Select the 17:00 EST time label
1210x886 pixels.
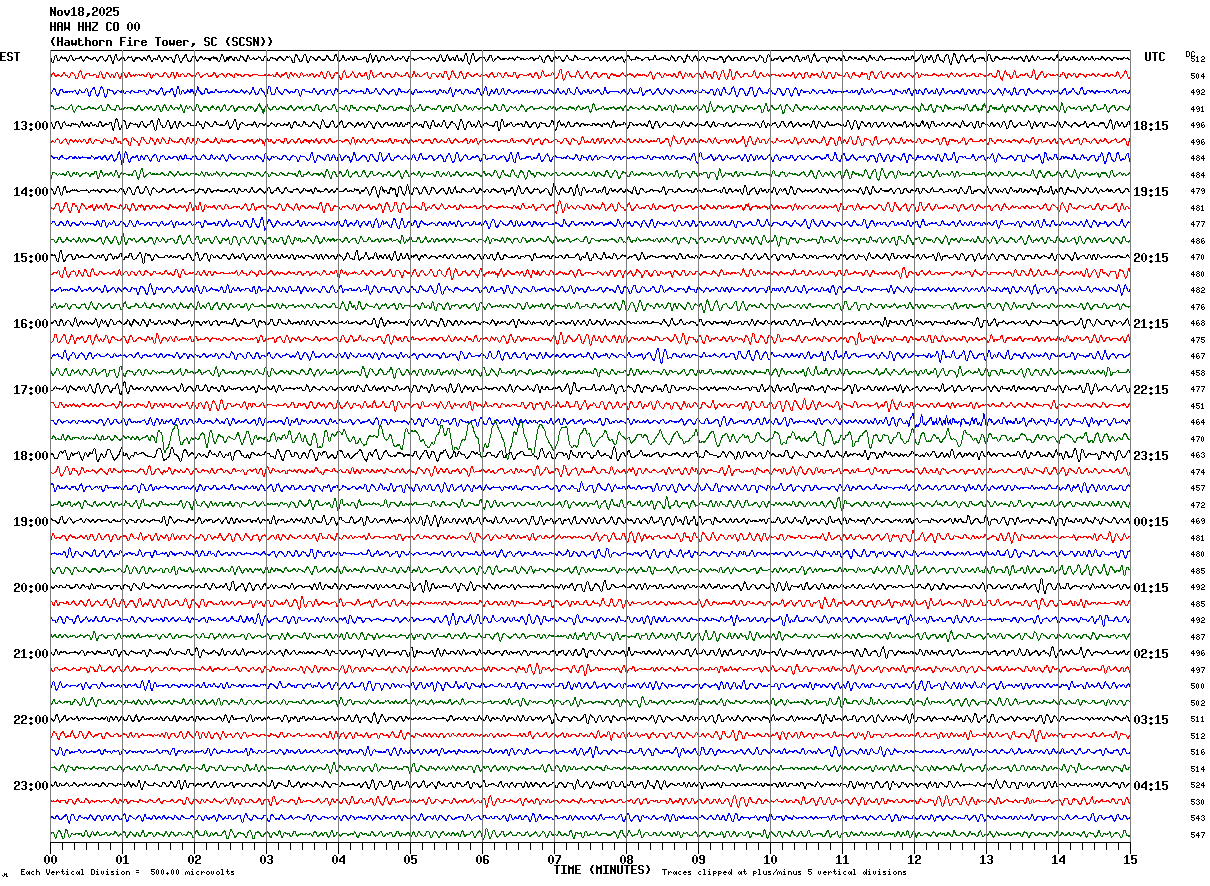click(x=30, y=390)
